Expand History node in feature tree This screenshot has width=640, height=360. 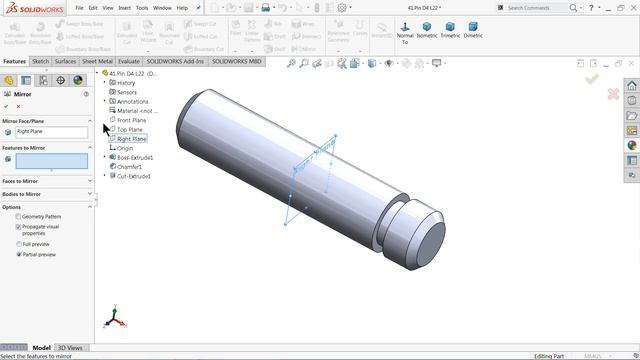pyautogui.click(x=104, y=82)
